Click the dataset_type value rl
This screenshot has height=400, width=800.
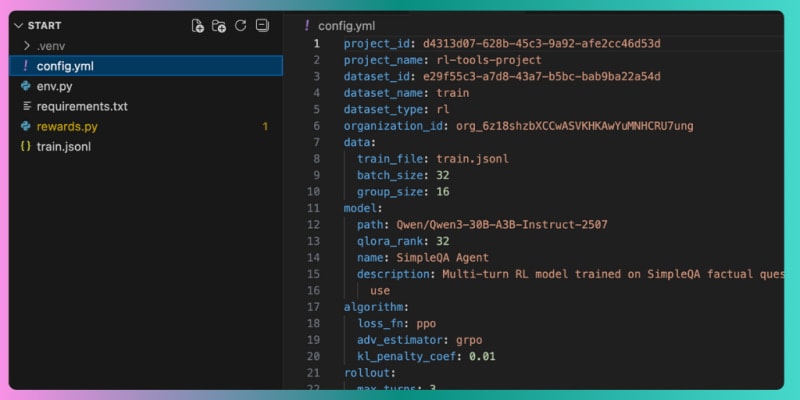click(443, 110)
